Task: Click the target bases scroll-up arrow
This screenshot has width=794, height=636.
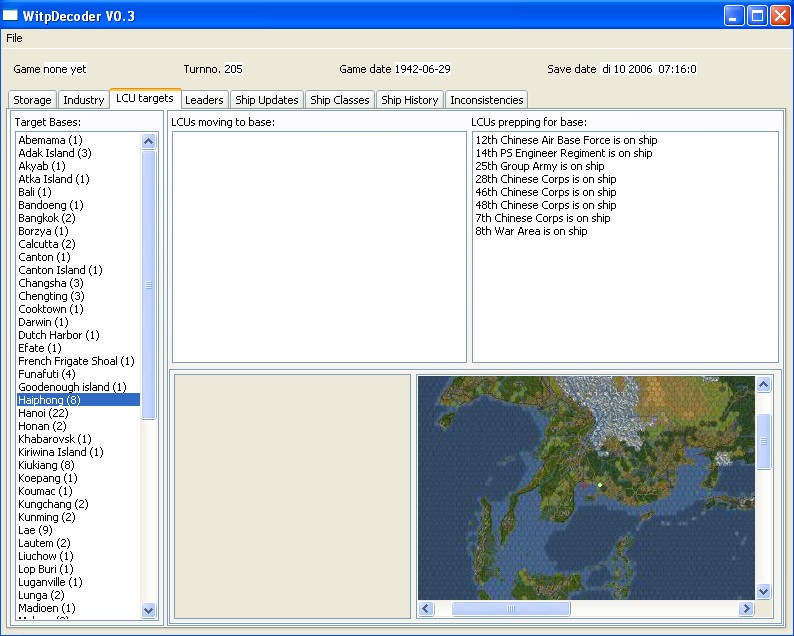Action: (x=149, y=142)
